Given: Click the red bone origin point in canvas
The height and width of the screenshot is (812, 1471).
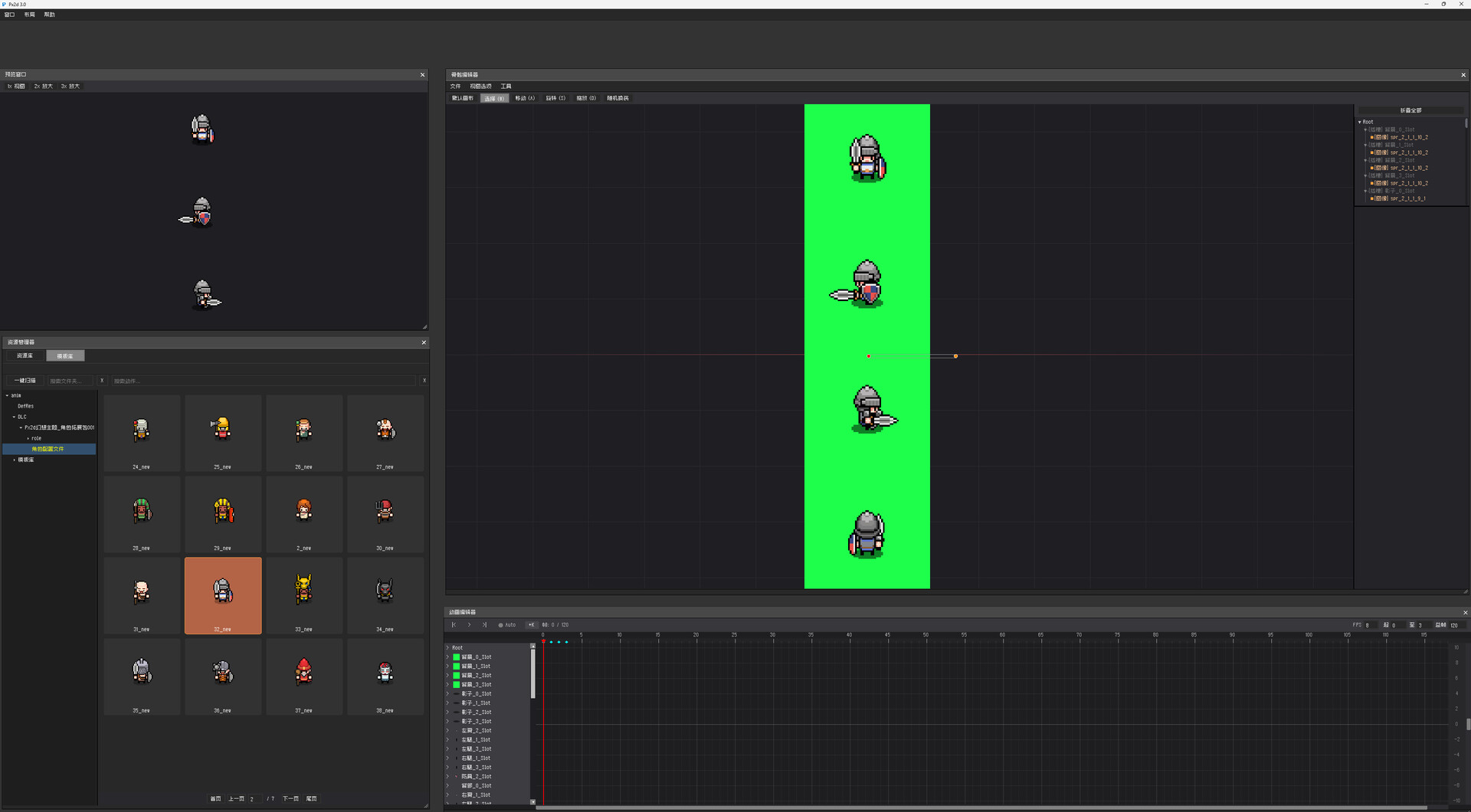Looking at the screenshot, I should coord(868,356).
